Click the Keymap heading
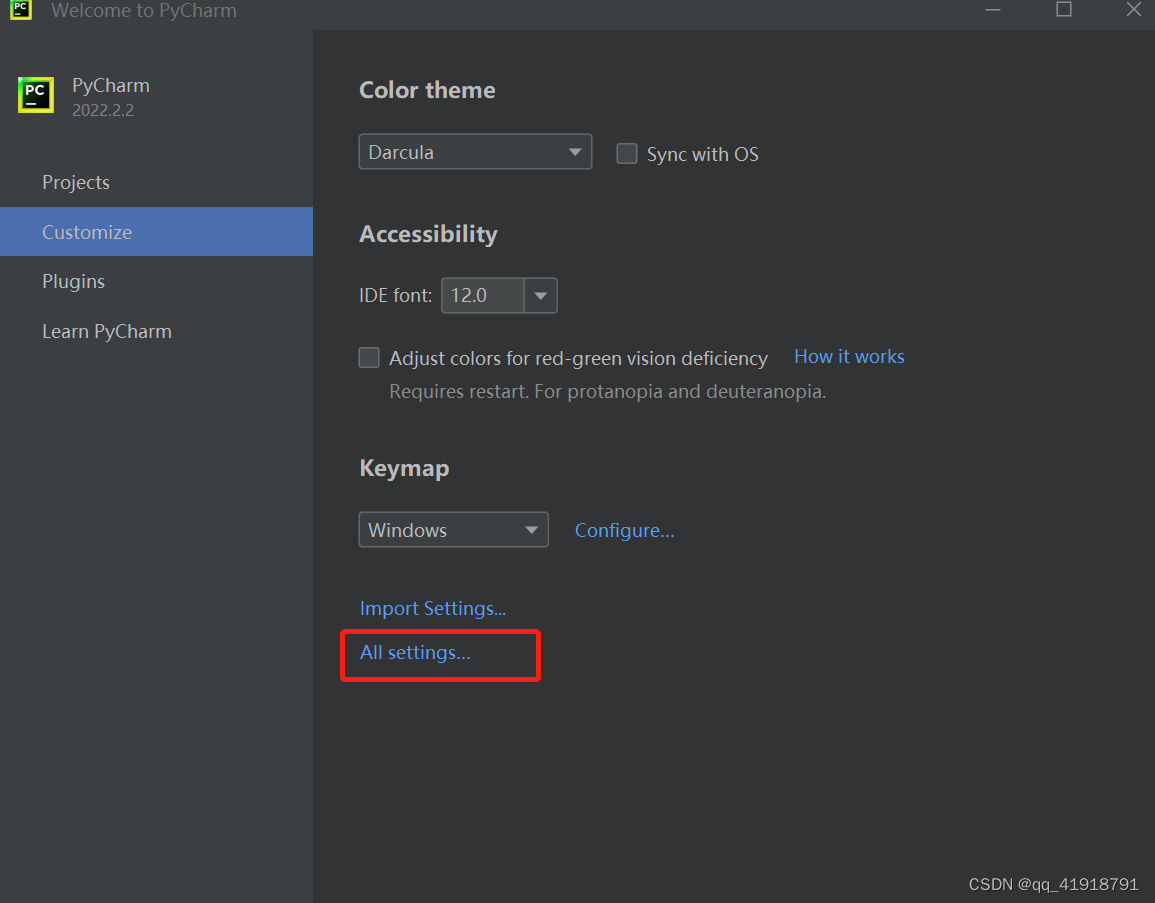 tap(404, 468)
